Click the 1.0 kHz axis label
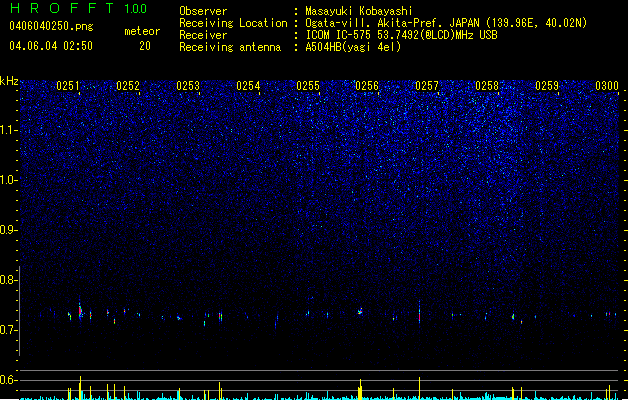 point(9,180)
